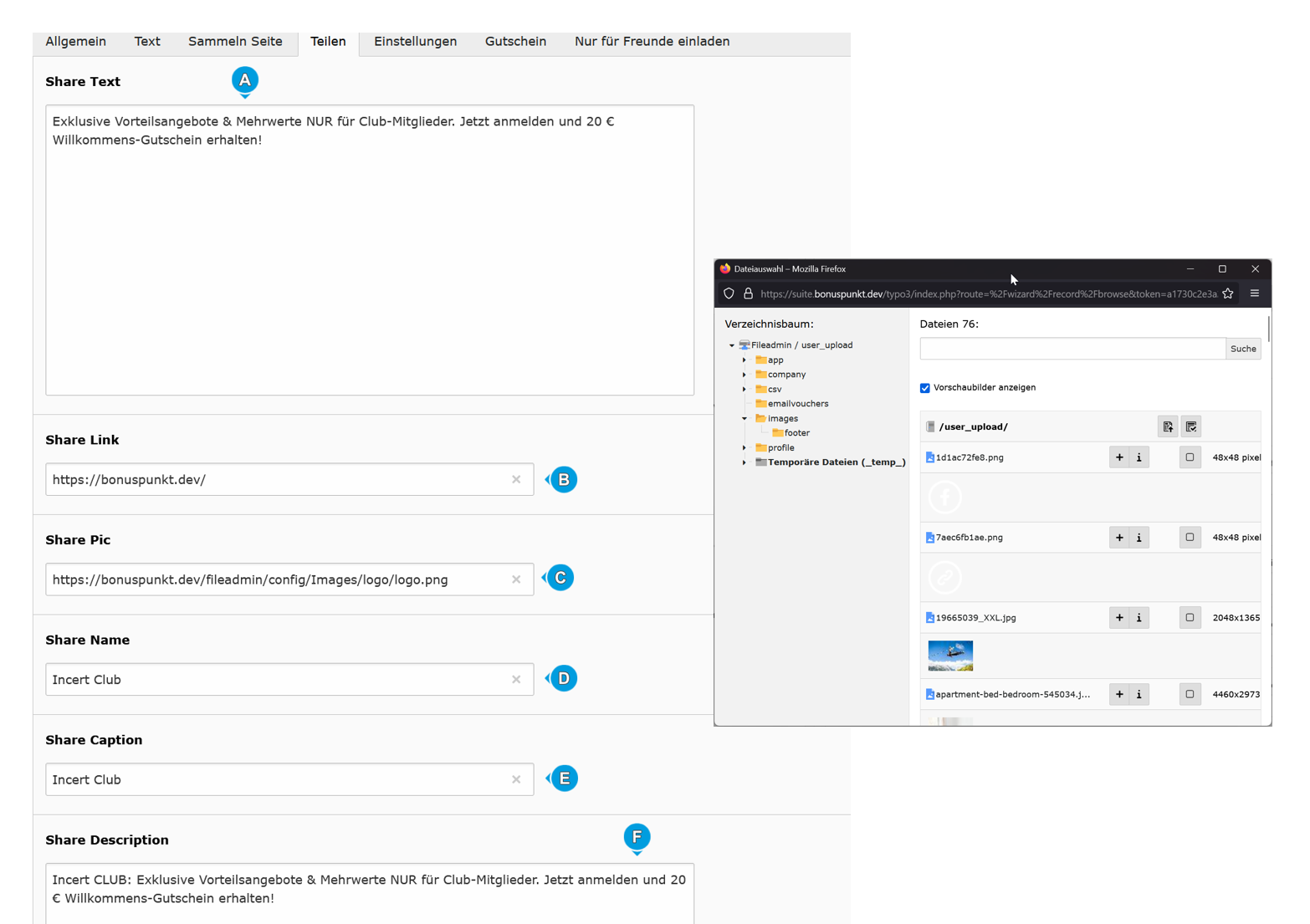
Task: Expand the app folder
Action: (x=745, y=360)
